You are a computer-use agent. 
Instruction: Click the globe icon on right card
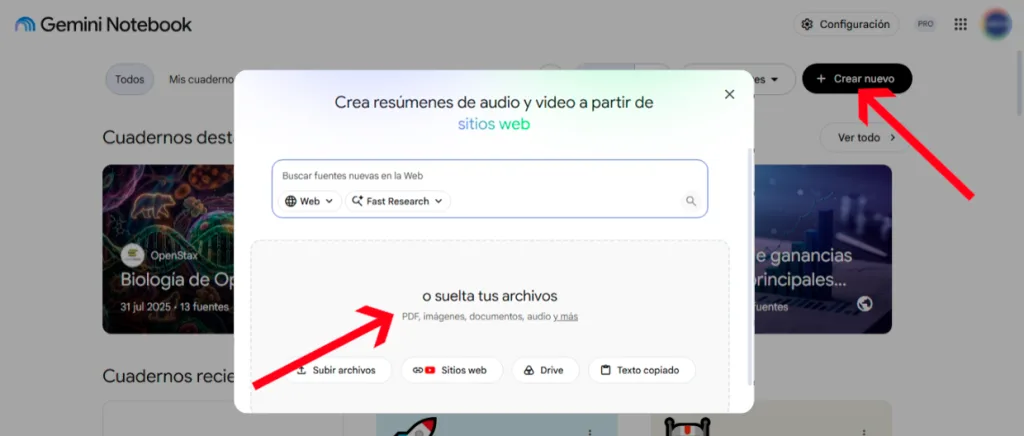point(865,304)
